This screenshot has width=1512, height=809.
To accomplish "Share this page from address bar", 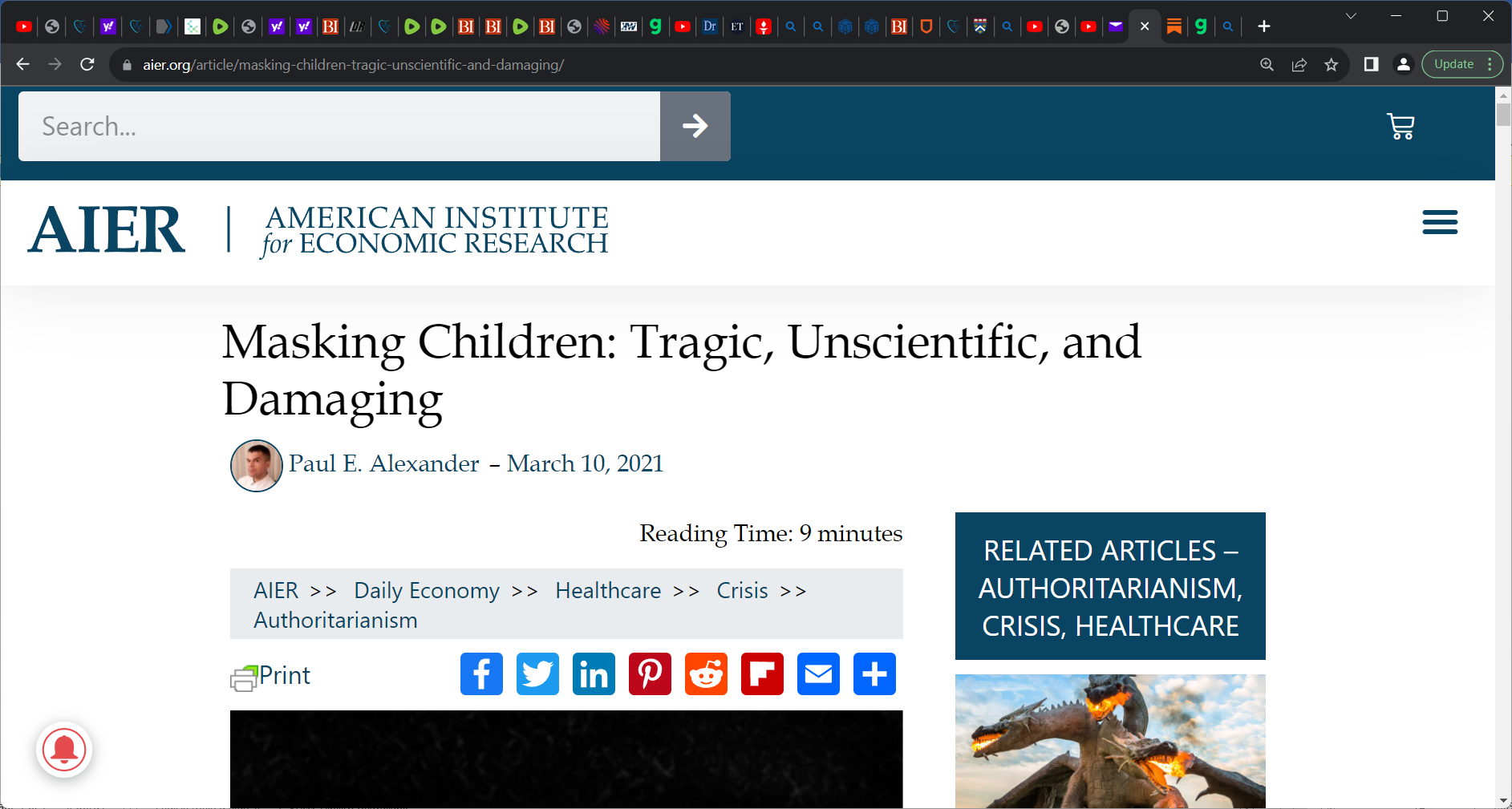I will click(1299, 64).
